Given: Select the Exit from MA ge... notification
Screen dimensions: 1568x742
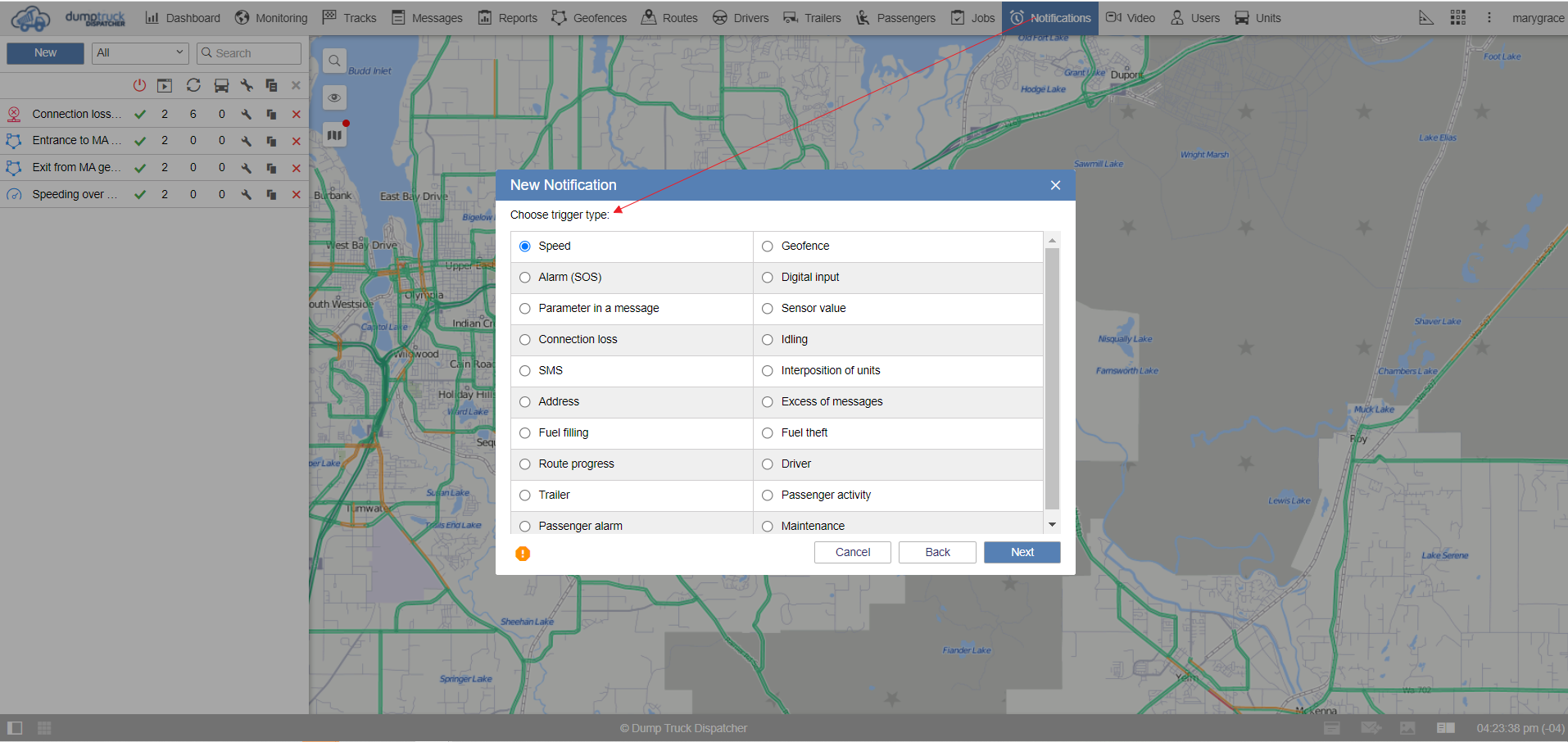Looking at the screenshot, I should [x=154, y=168].
